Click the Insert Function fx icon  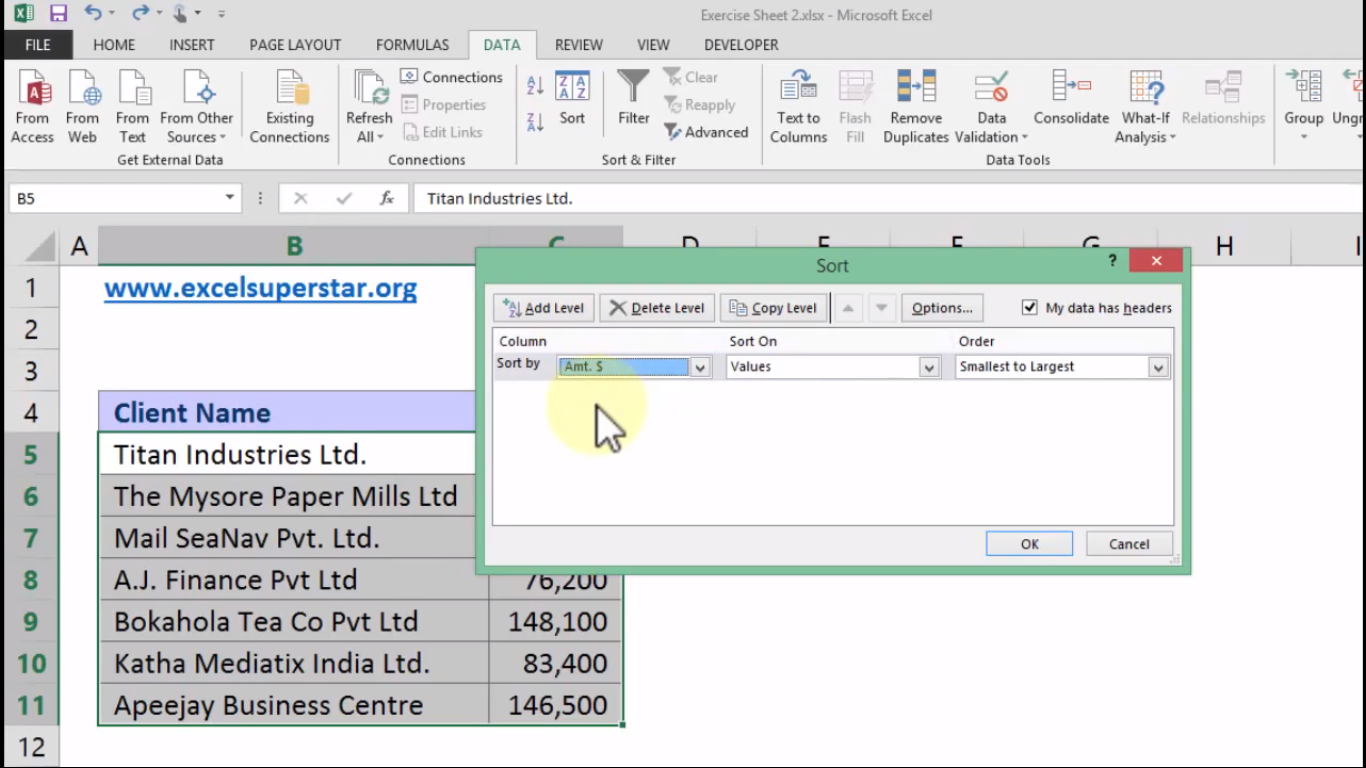[x=387, y=198]
